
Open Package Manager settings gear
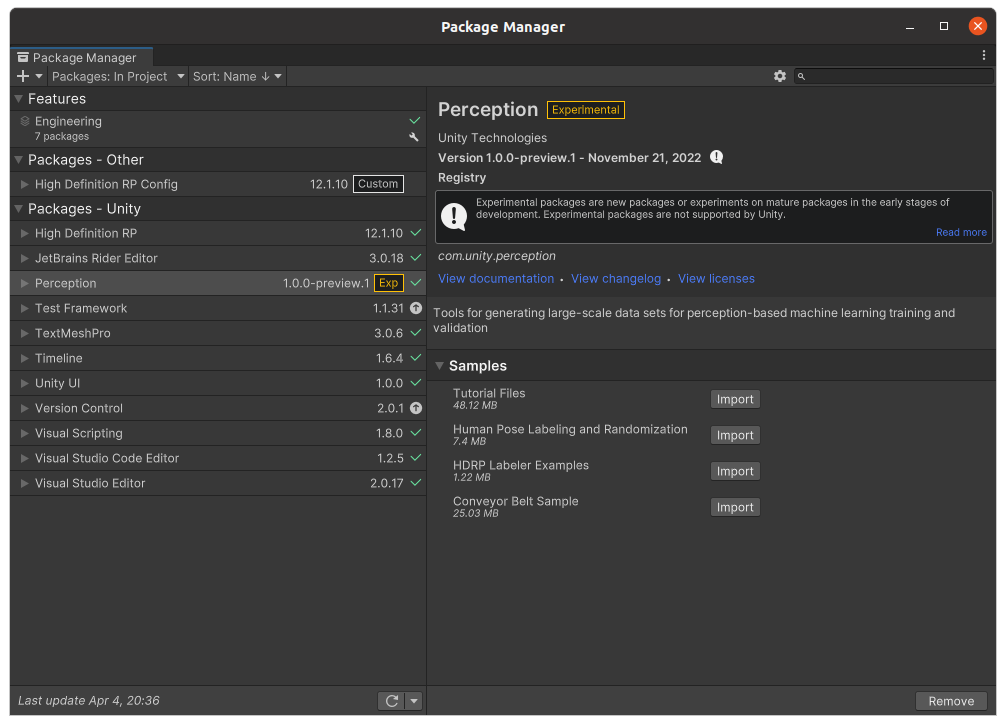pyautogui.click(x=780, y=76)
